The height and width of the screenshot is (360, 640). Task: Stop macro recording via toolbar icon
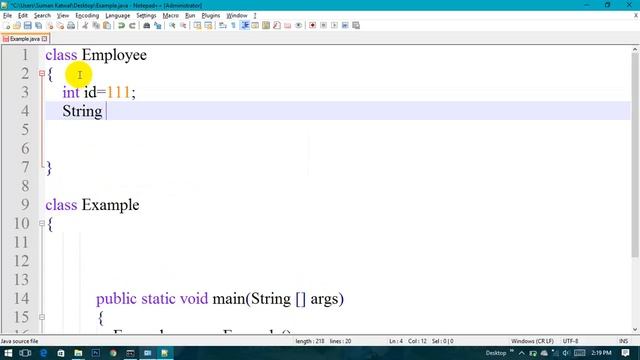point(323,25)
